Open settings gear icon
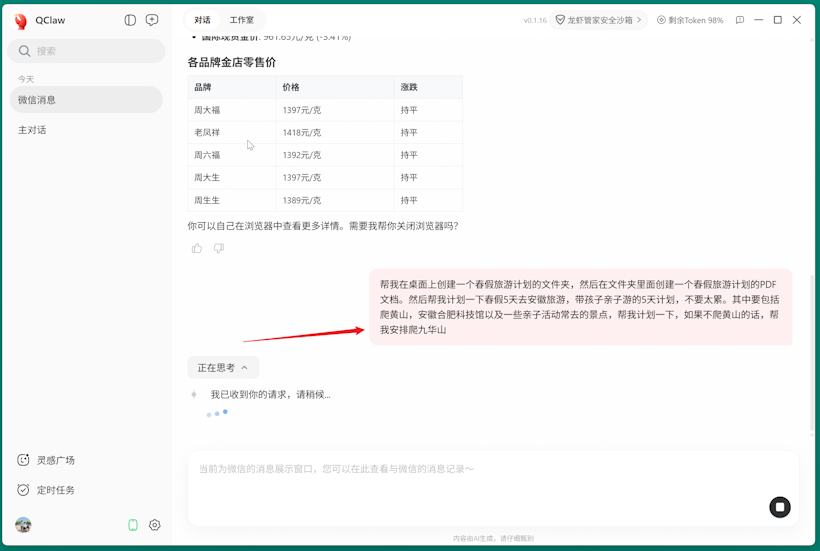 click(154, 525)
